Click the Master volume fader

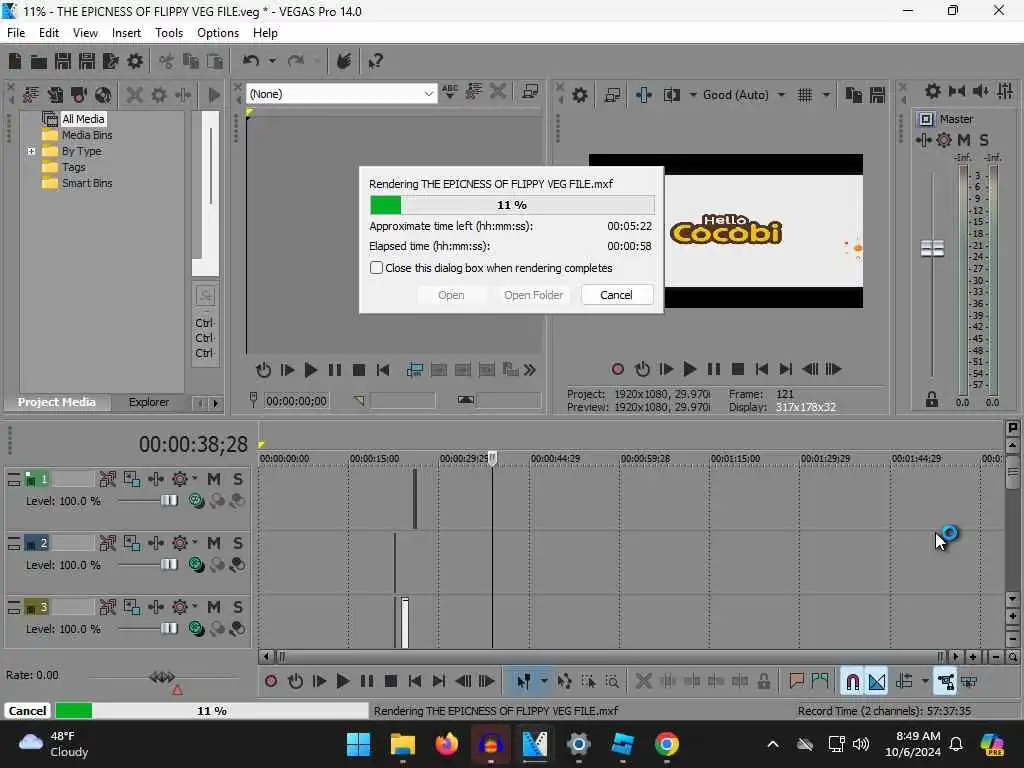932,248
